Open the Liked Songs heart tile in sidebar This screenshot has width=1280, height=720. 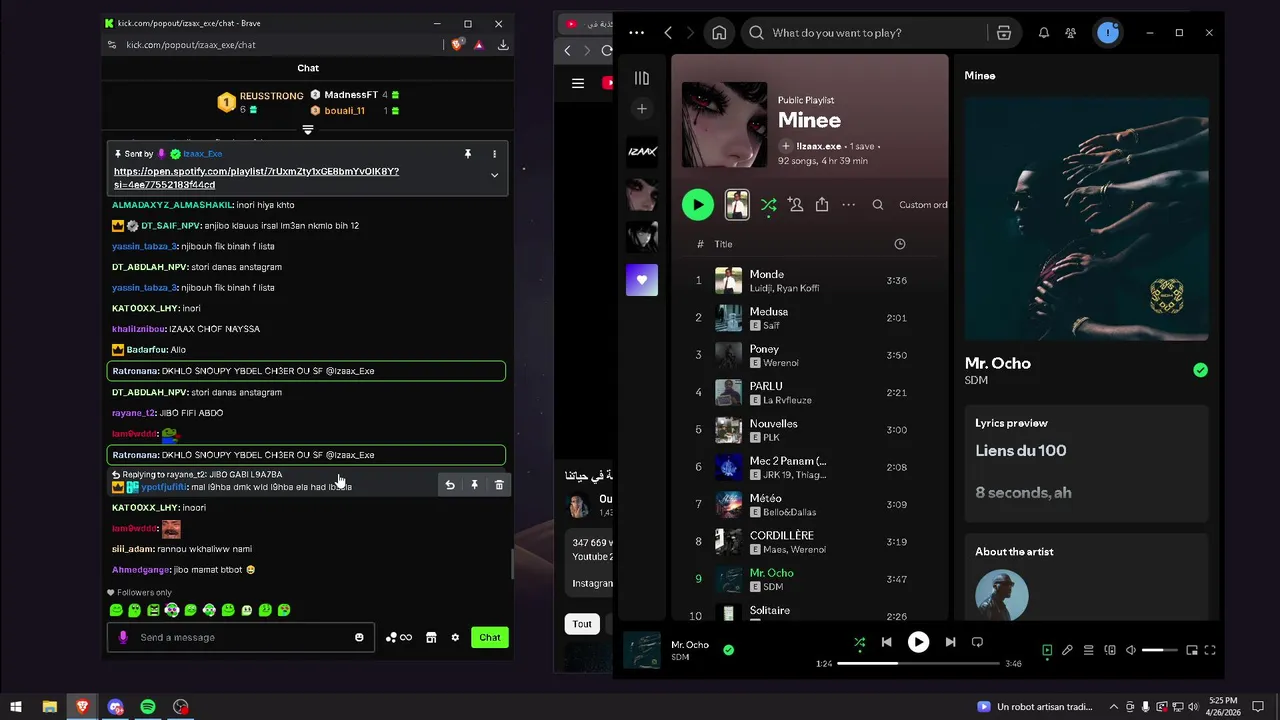[x=642, y=280]
